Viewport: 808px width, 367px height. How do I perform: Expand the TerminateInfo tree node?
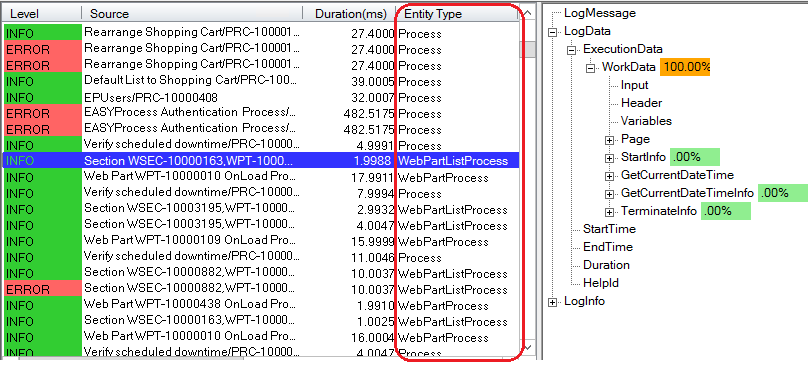610,212
